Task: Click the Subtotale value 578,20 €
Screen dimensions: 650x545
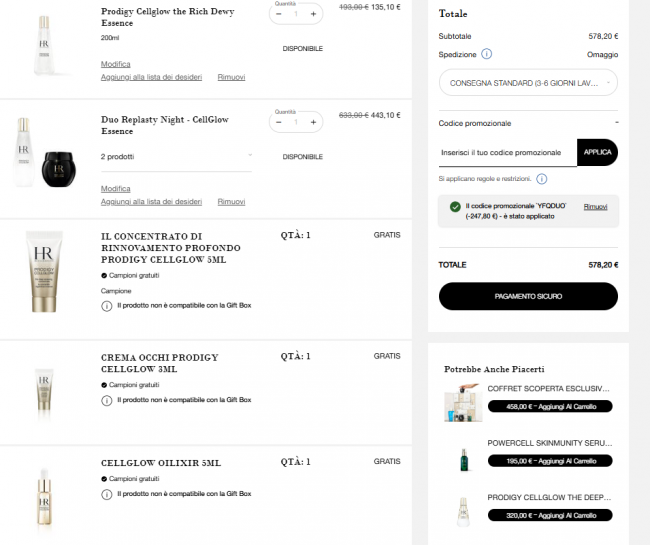Action: click(x=603, y=36)
